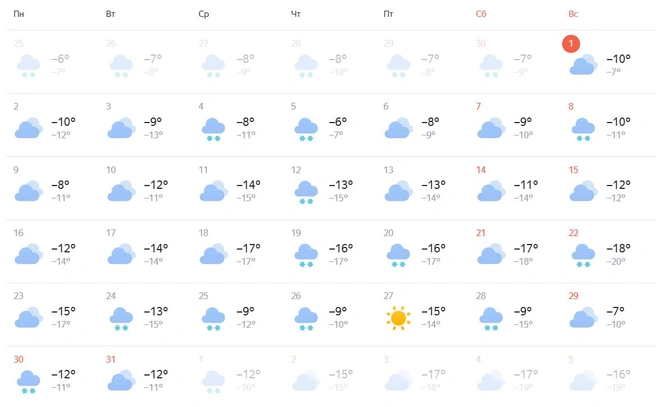Click the −17° temperature on day 18

248,248
